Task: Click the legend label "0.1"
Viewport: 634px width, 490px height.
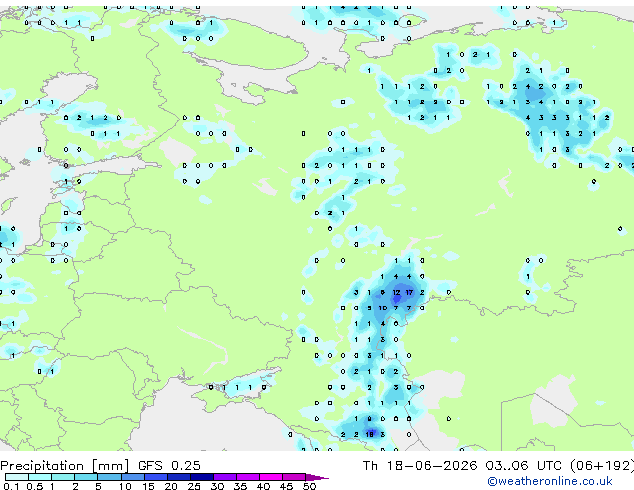Action: [11, 486]
